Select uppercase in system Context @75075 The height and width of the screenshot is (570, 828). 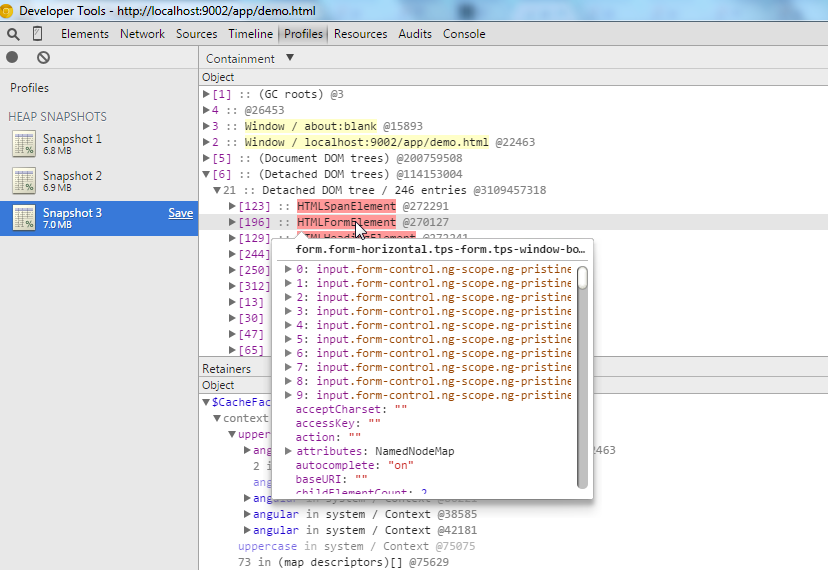356,546
